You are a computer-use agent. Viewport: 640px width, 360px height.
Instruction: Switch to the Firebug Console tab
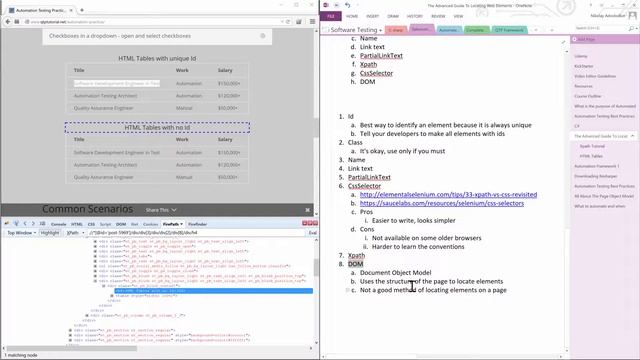pyautogui.click(x=58, y=224)
